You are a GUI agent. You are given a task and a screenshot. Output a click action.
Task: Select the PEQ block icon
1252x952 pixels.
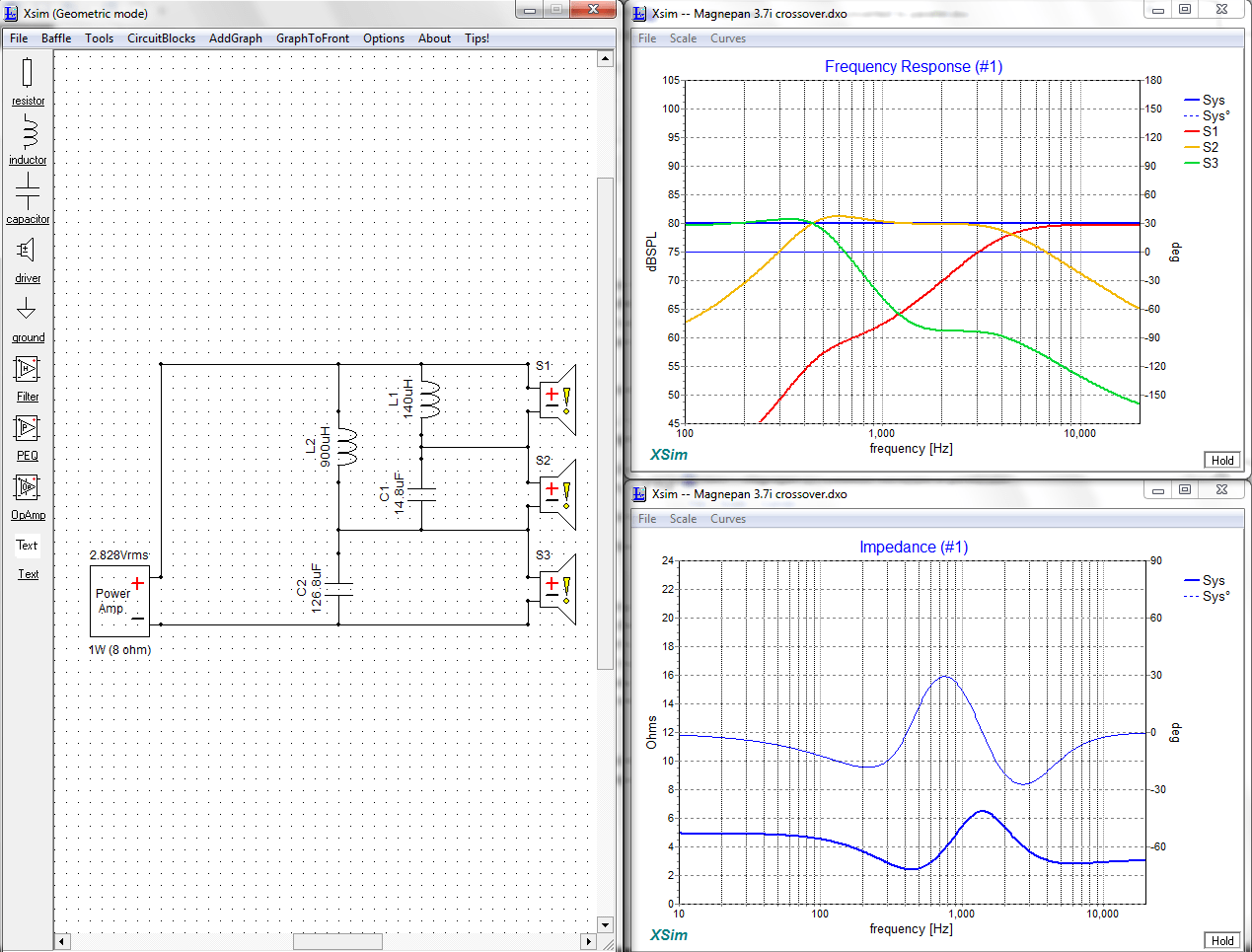pyautogui.click(x=27, y=428)
